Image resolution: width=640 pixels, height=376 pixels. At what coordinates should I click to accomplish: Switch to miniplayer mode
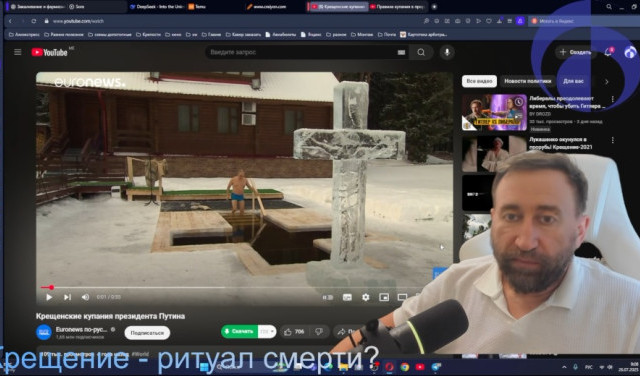[384, 297]
